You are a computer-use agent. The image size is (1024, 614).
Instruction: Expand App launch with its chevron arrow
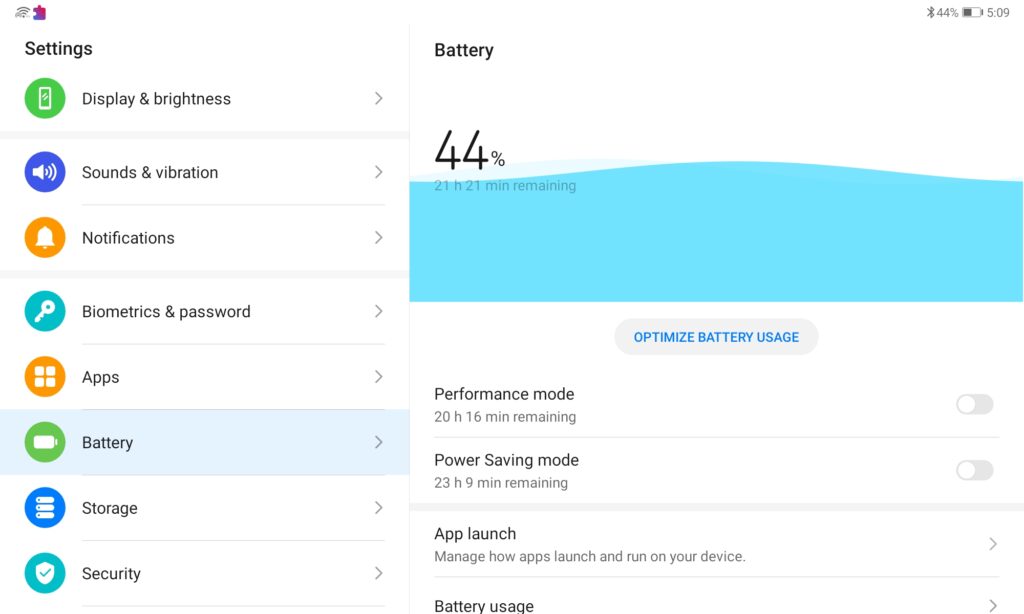(x=993, y=544)
